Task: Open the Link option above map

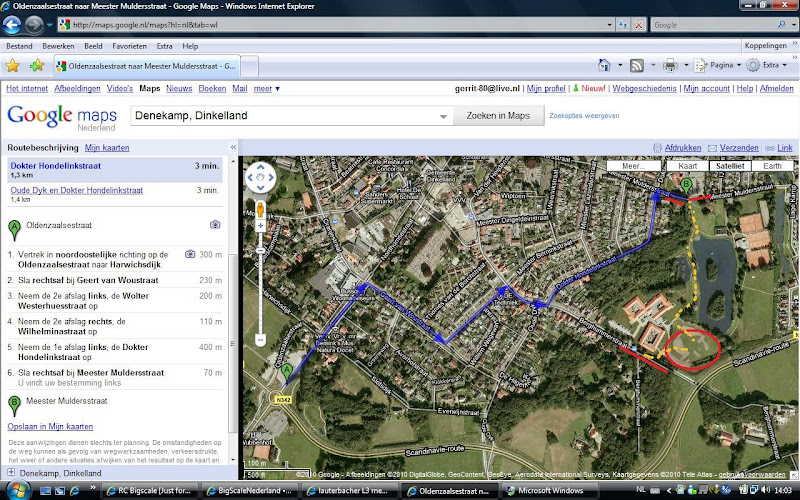Action: pyautogui.click(x=785, y=147)
